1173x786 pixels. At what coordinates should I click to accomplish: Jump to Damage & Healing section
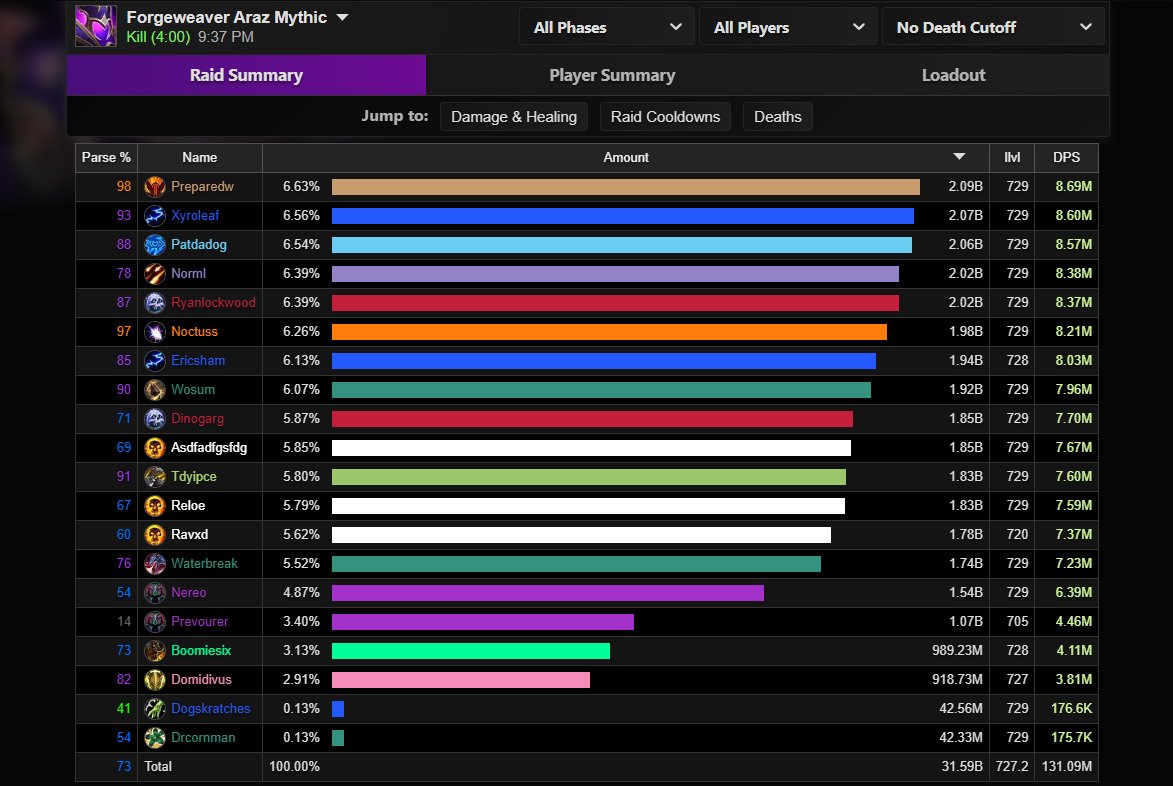click(x=514, y=117)
